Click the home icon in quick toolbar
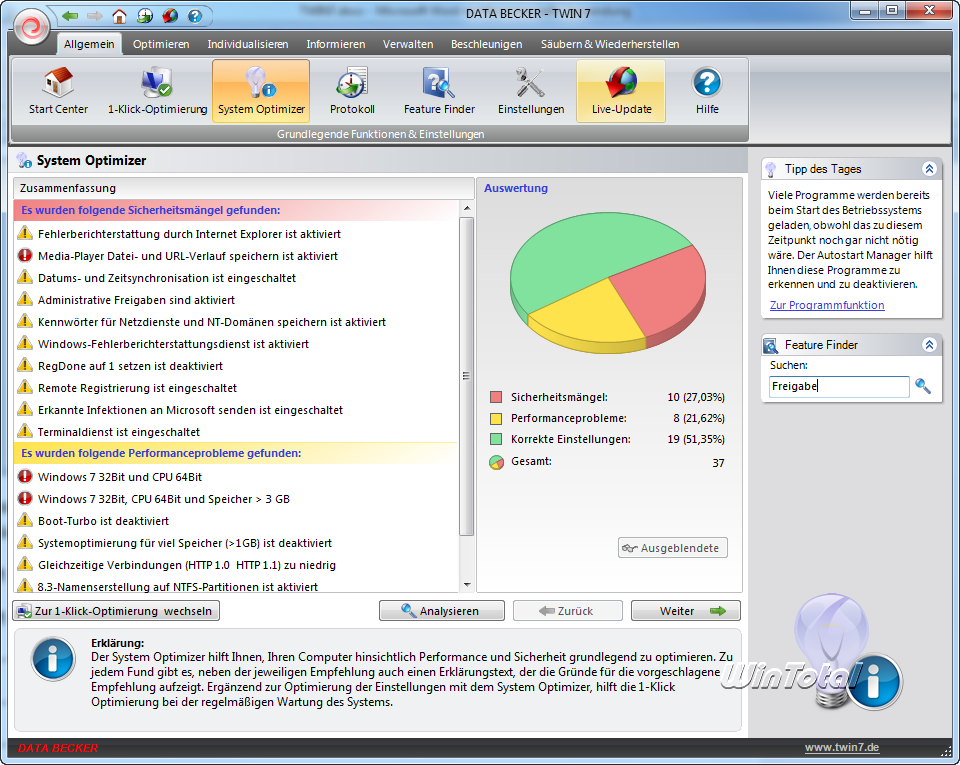This screenshot has height=765, width=960. [x=119, y=15]
